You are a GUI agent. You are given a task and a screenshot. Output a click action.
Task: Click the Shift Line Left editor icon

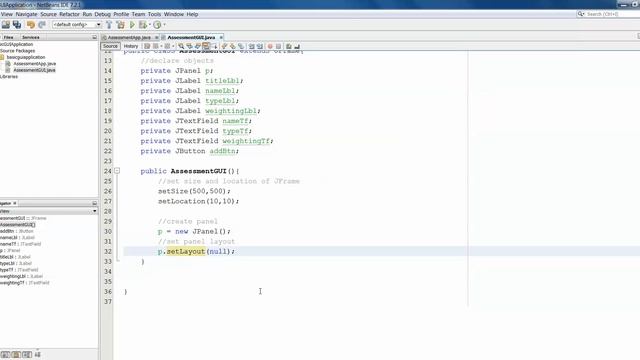[251, 46]
